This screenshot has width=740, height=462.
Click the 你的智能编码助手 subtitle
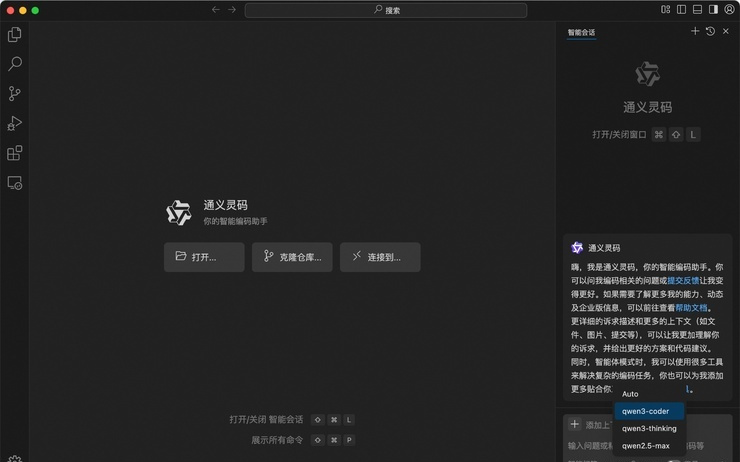coord(235,221)
